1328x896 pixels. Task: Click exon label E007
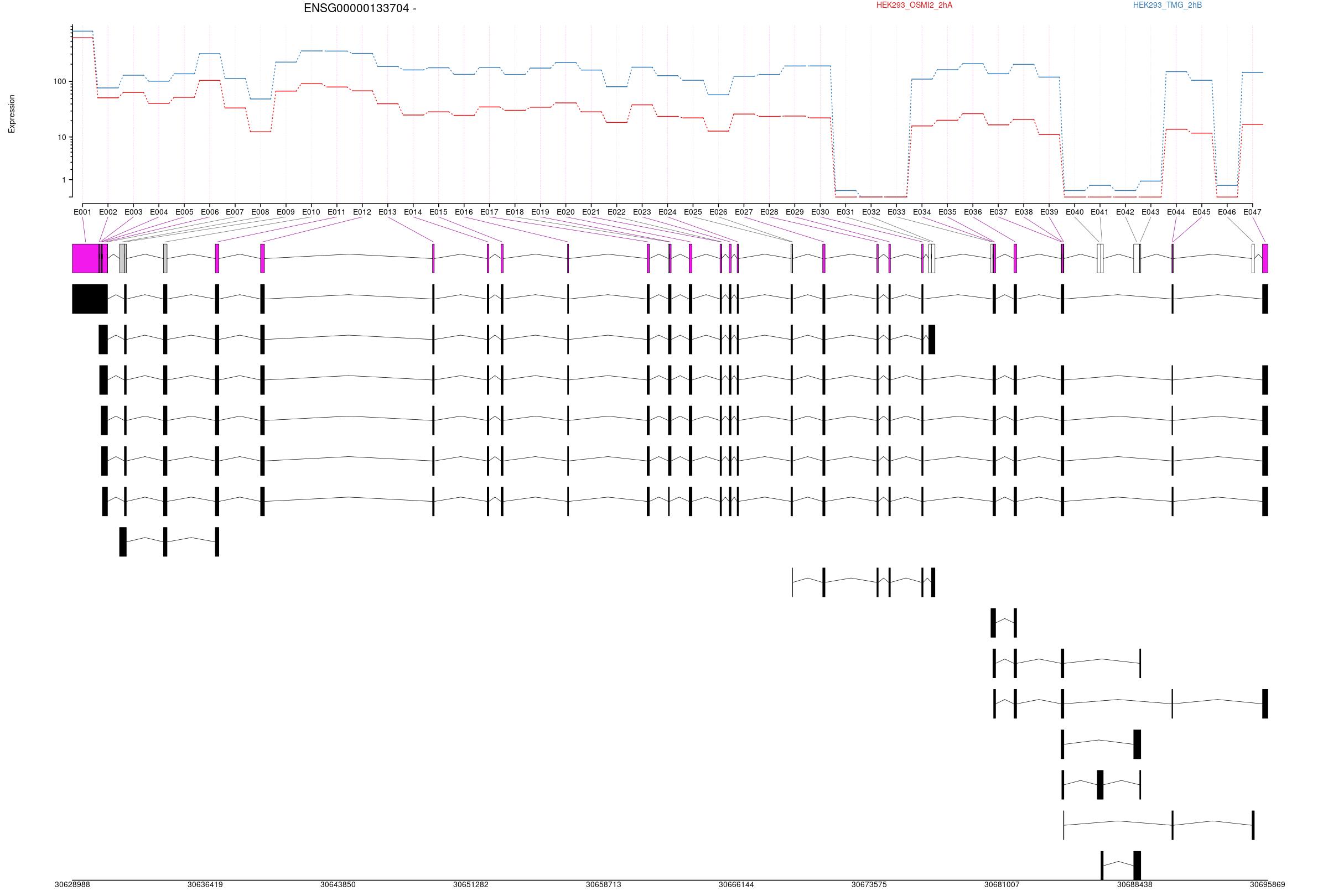pyautogui.click(x=235, y=212)
